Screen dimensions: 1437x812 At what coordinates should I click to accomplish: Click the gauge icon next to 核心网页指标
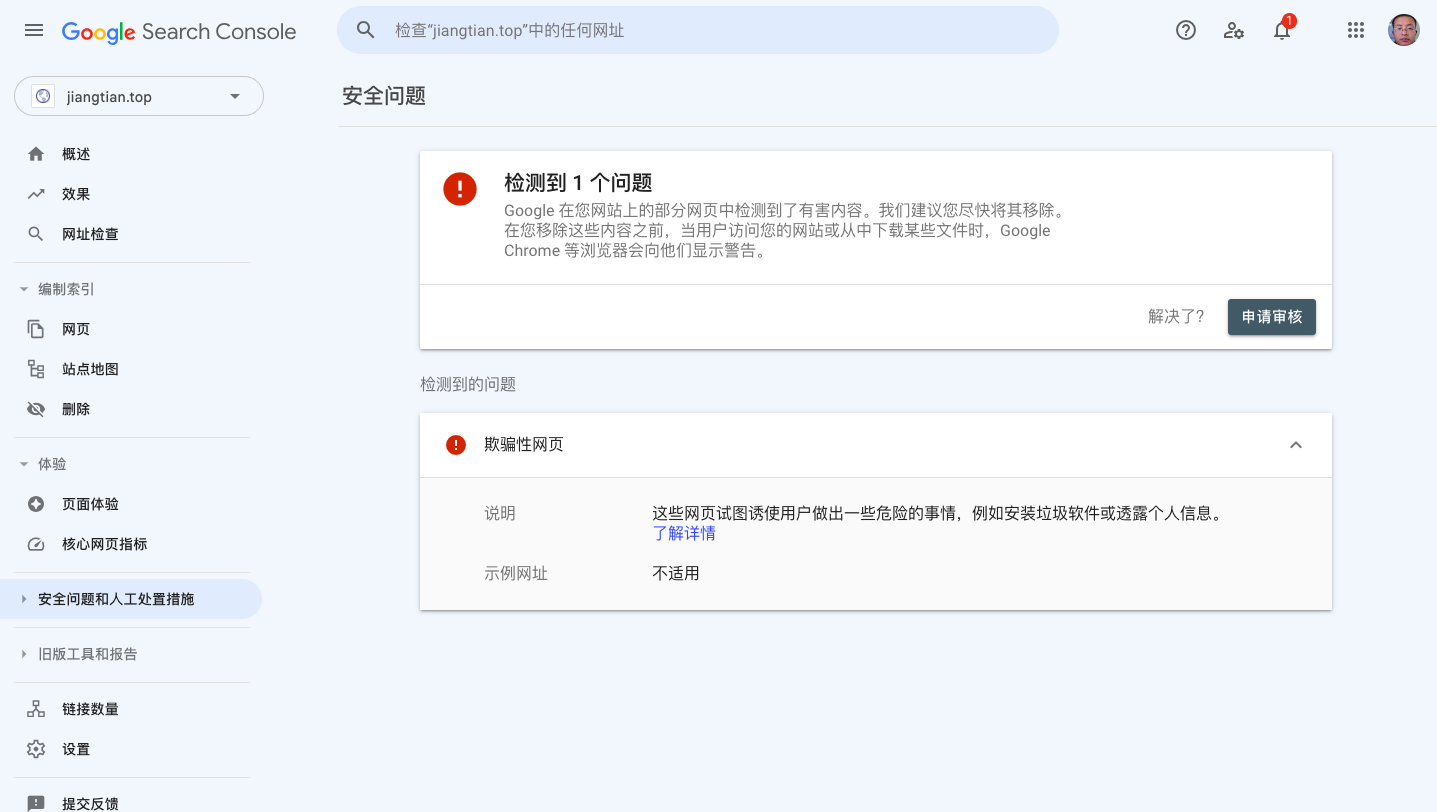tap(36, 544)
